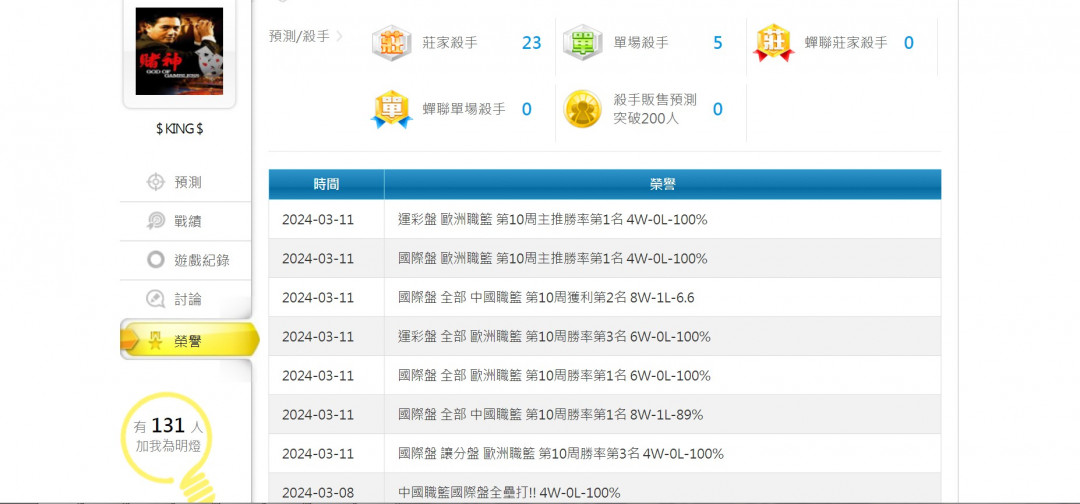
Task: Click the 莊家殺手 count 23
Action: (x=531, y=43)
